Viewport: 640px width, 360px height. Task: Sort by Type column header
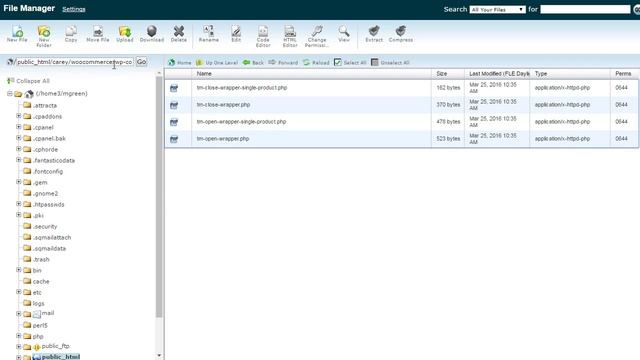[x=541, y=73]
